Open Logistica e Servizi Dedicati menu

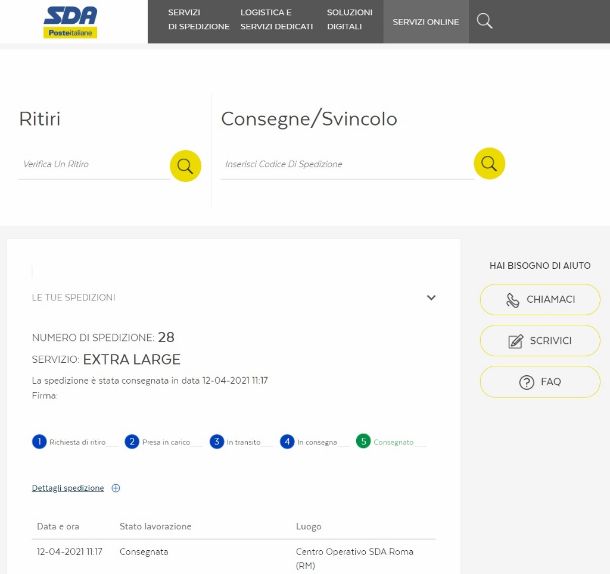tap(277, 19)
